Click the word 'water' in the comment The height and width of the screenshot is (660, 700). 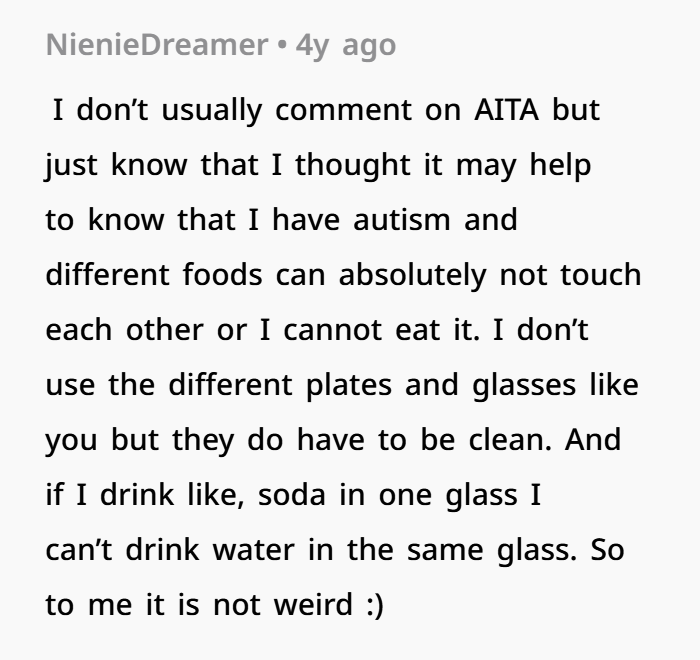pyautogui.click(x=253, y=550)
